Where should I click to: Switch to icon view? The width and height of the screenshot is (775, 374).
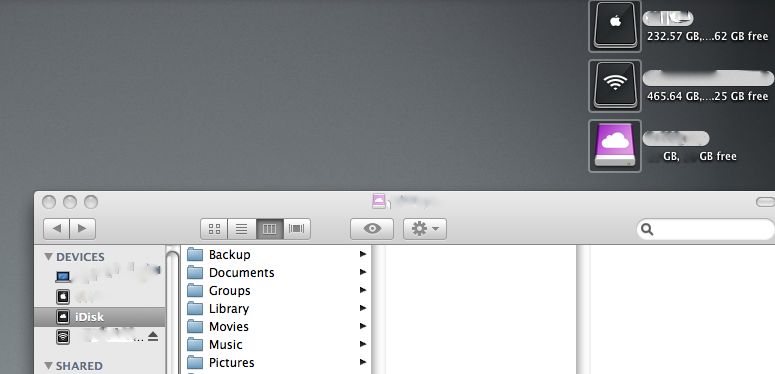pyautogui.click(x=214, y=229)
